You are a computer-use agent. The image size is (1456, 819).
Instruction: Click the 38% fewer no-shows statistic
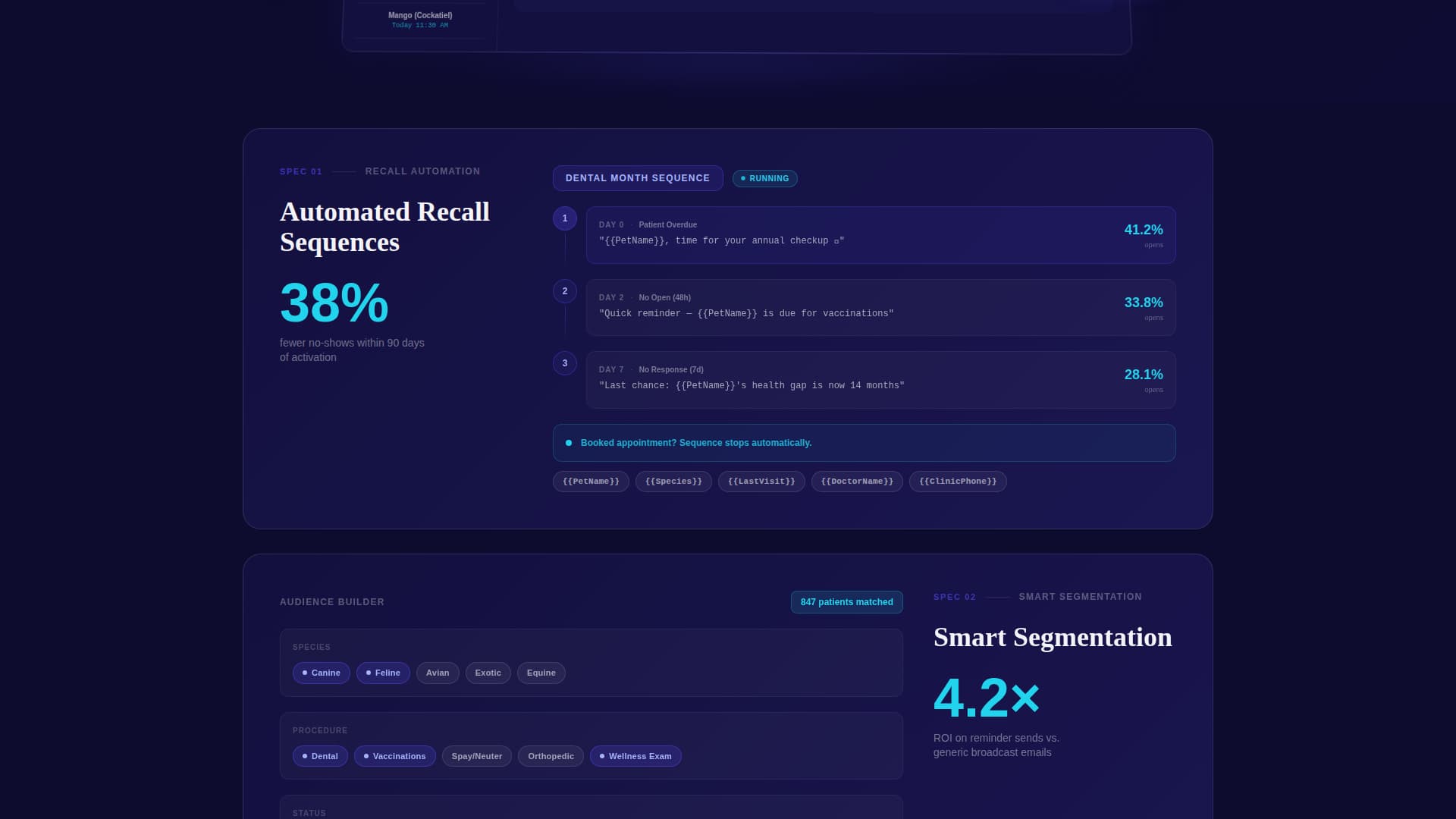point(334,303)
